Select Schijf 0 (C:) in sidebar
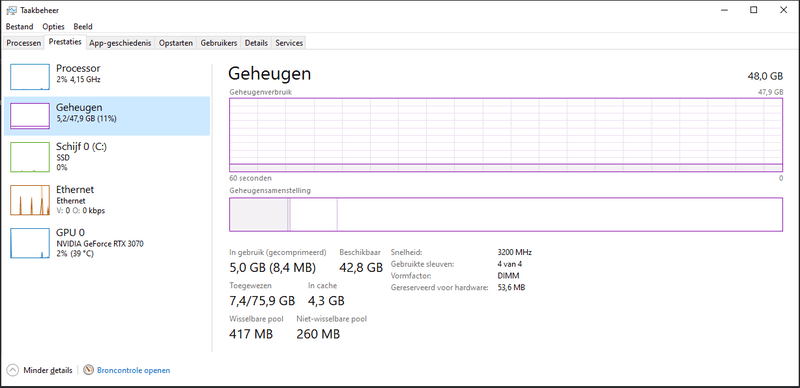This screenshot has height=388, width=800. pyautogui.click(x=107, y=157)
